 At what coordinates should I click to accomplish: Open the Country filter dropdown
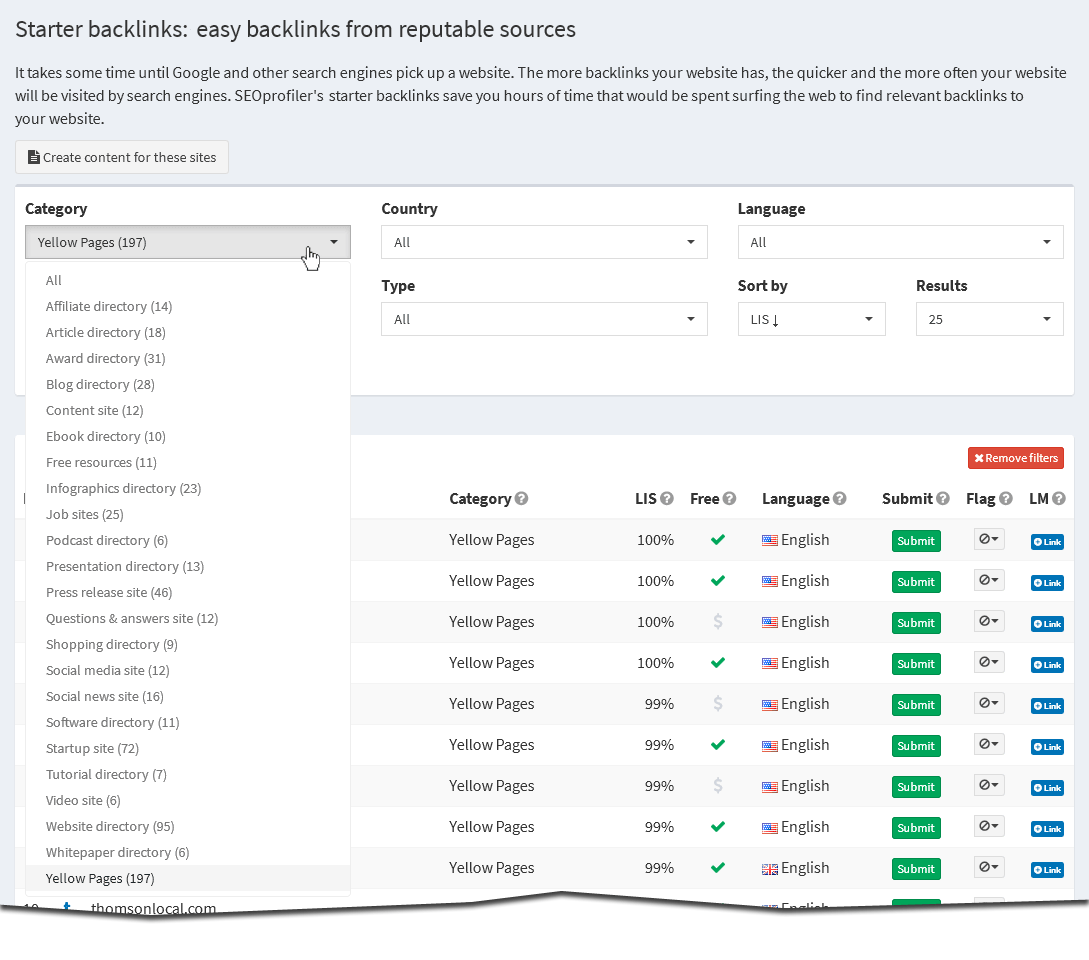click(x=544, y=242)
